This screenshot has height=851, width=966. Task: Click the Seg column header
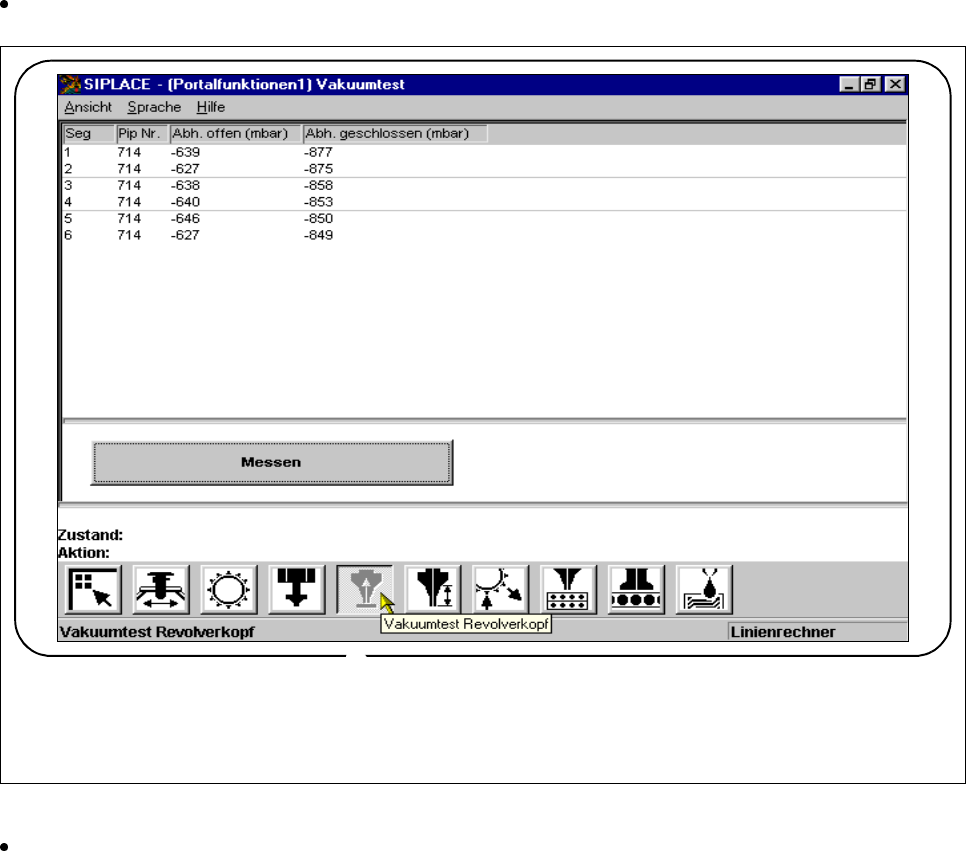[88, 134]
